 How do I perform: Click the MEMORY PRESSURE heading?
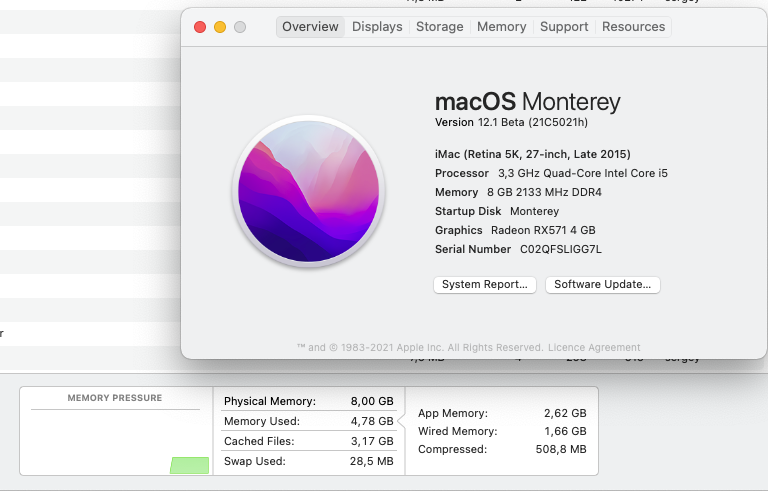click(115, 398)
